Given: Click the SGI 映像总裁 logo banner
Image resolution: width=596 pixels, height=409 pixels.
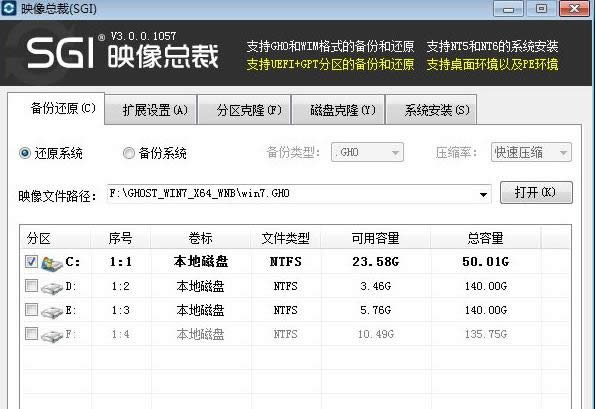Looking at the screenshot, I should tap(122, 52).
